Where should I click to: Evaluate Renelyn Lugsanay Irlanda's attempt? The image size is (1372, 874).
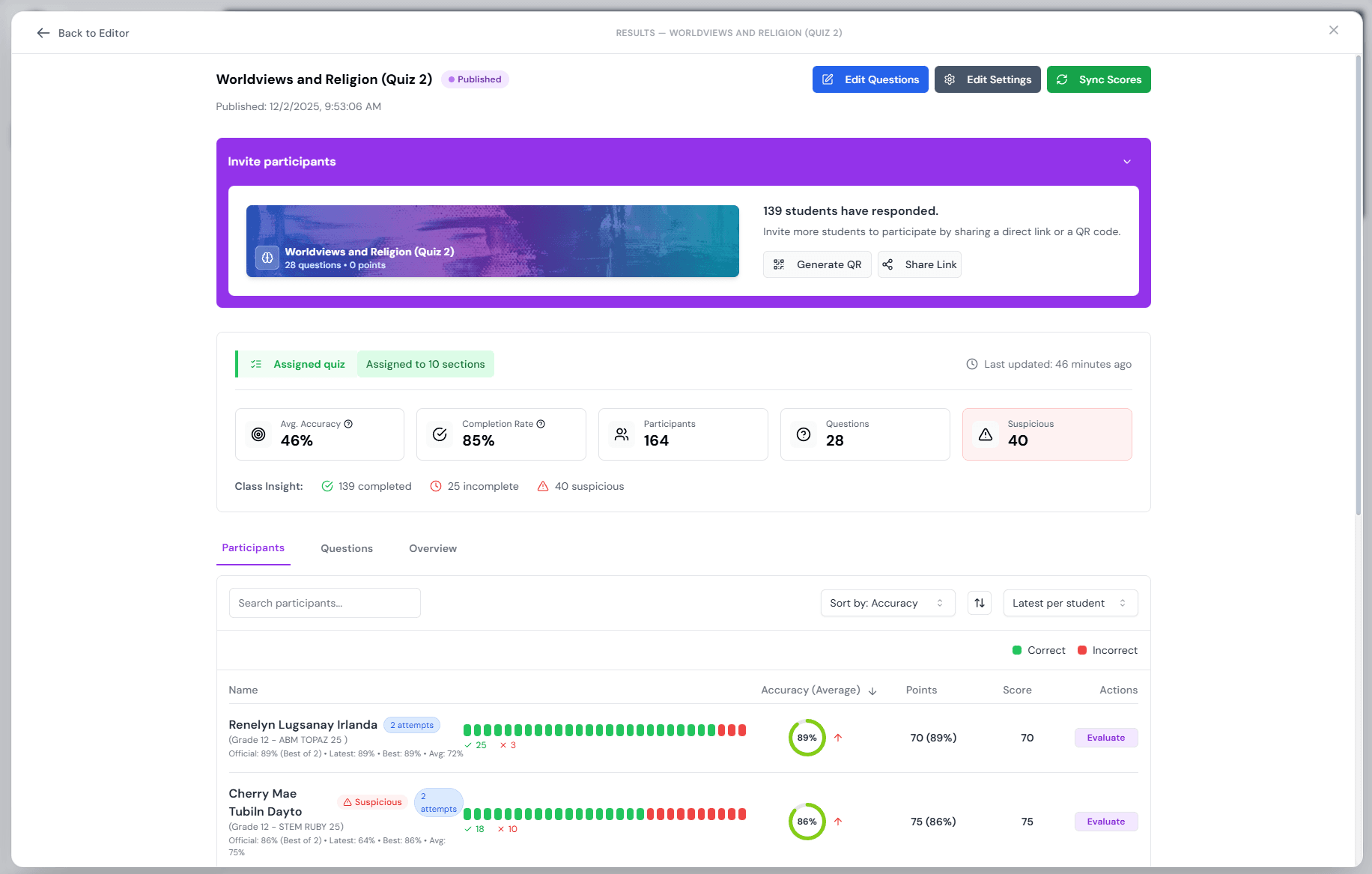[1106, 738]
